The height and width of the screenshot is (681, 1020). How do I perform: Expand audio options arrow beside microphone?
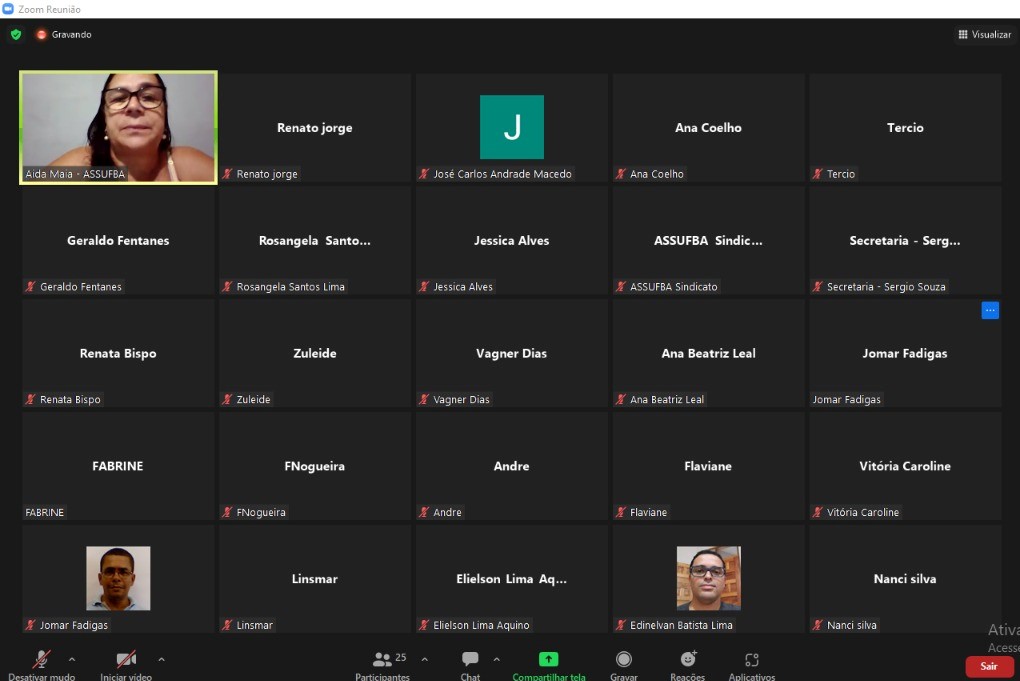tap(72, 660)
